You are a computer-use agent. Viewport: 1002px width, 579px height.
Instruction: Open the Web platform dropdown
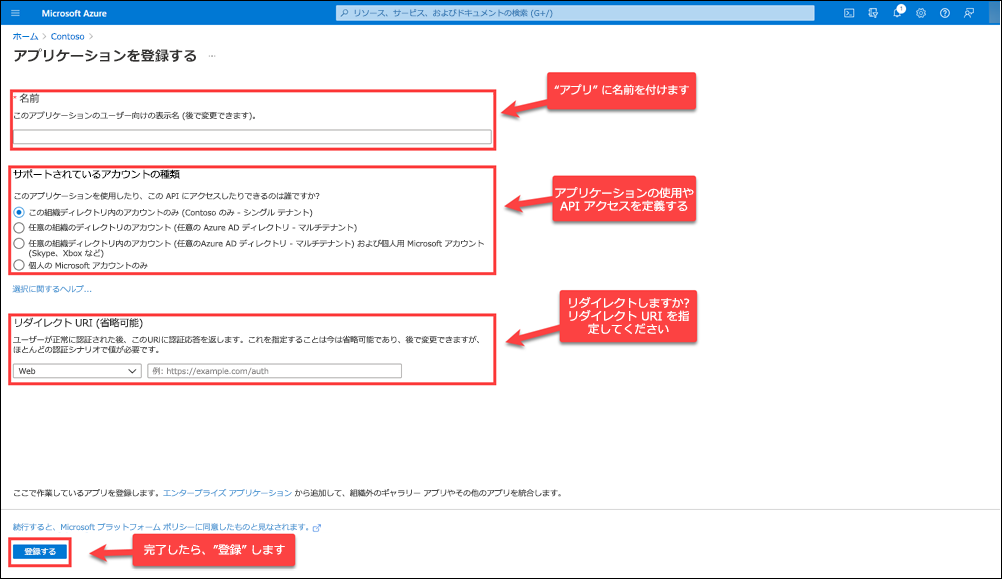coord(77,371)
